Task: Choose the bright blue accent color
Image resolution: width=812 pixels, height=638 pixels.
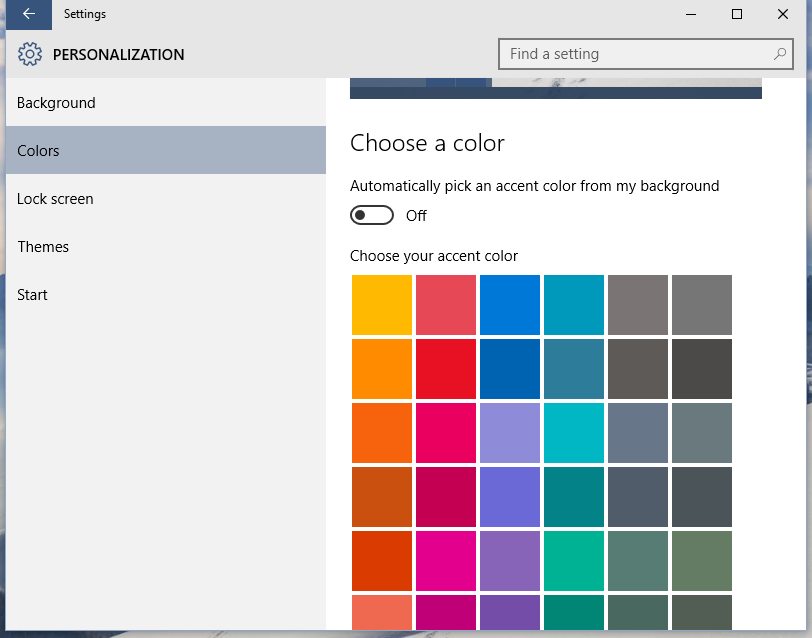Action: point(510,305)
